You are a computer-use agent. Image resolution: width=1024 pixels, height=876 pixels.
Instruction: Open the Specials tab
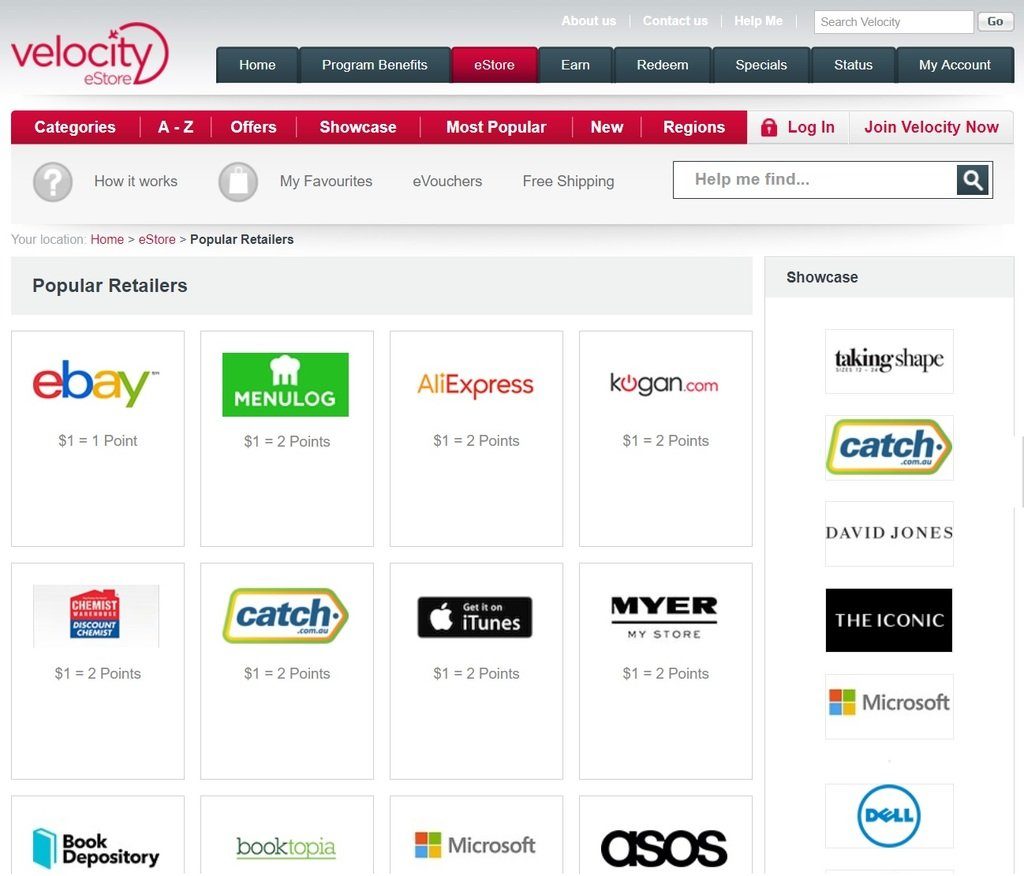761,65
